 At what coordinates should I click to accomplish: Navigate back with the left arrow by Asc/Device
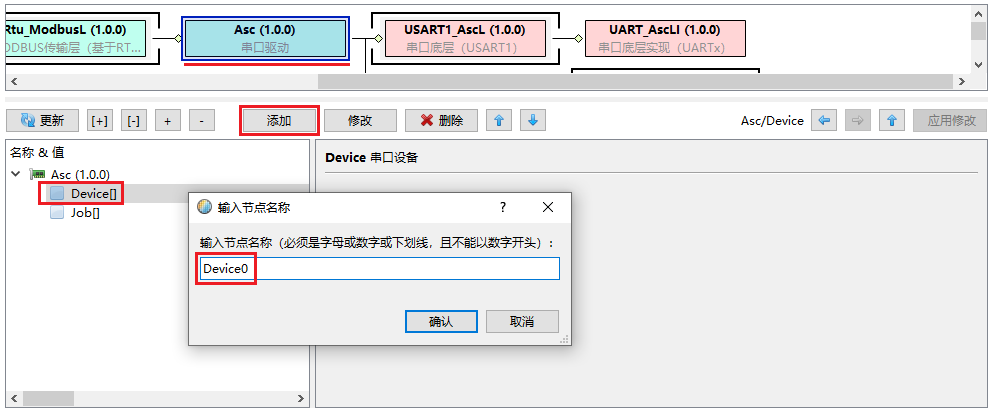[x=824, y=121]
